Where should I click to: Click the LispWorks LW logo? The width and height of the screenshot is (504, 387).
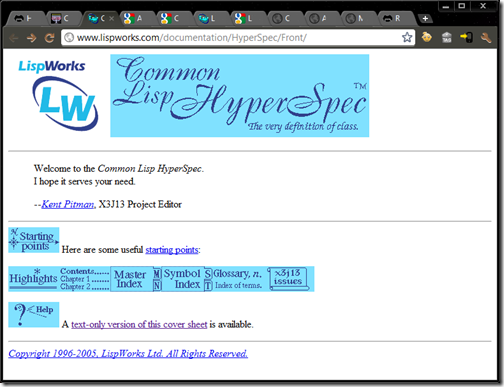pyautogui.click(x=58, y=95)
